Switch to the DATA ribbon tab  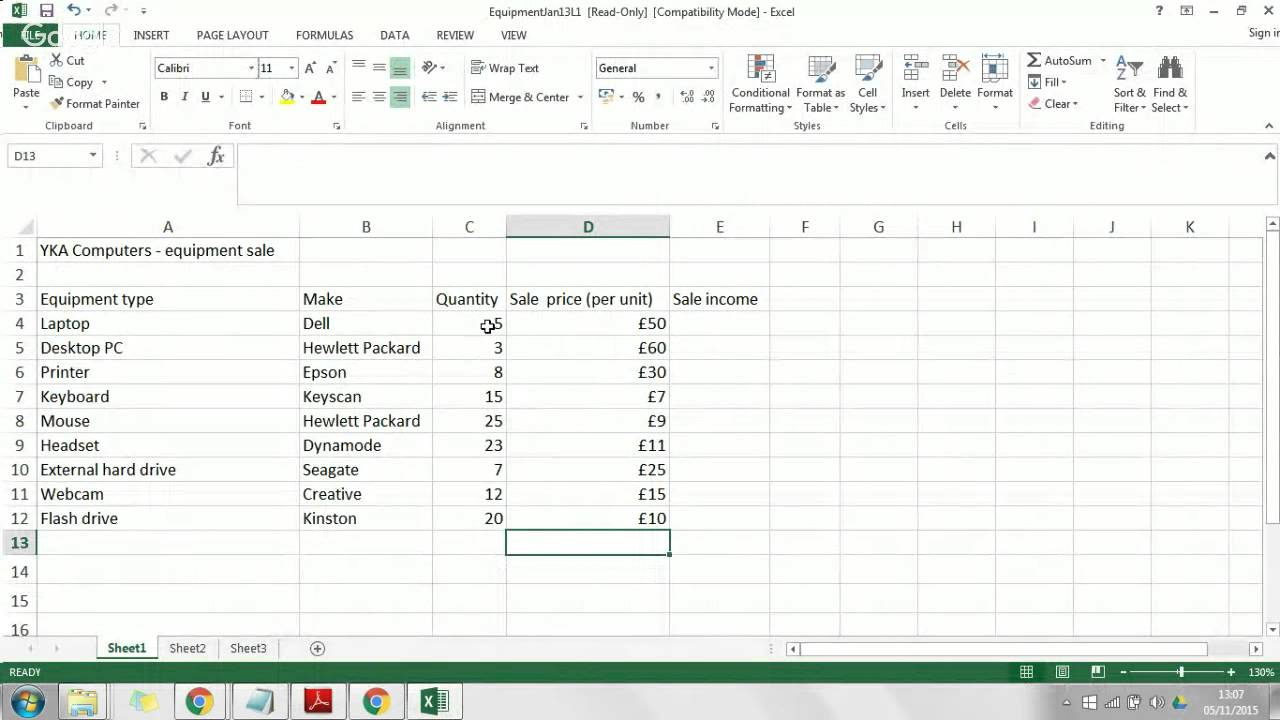(395, 35)
